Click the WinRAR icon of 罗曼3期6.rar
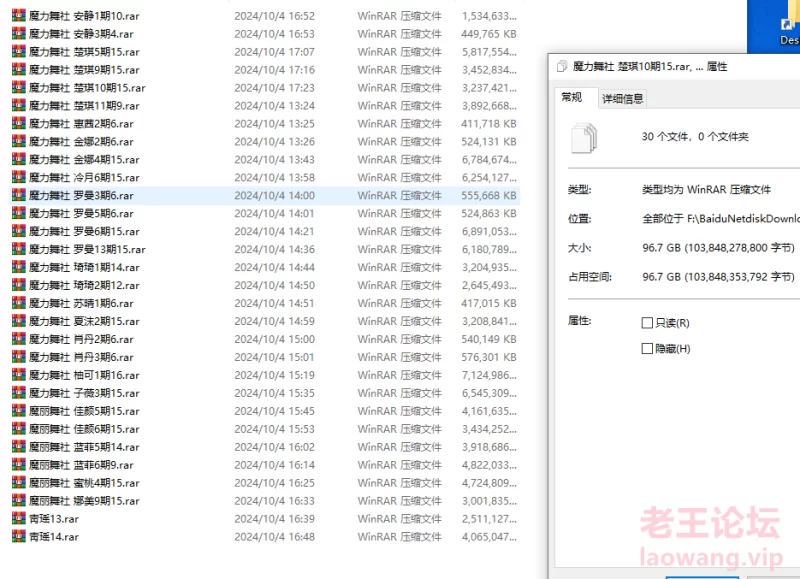This screenshot has width=800, height=579. coord(19,195)
